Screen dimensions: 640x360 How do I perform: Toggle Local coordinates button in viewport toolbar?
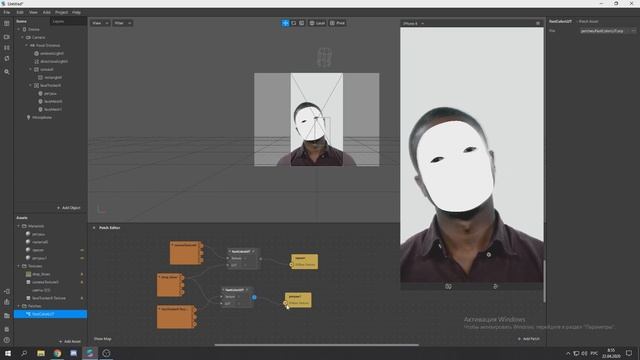coord(317,23)
